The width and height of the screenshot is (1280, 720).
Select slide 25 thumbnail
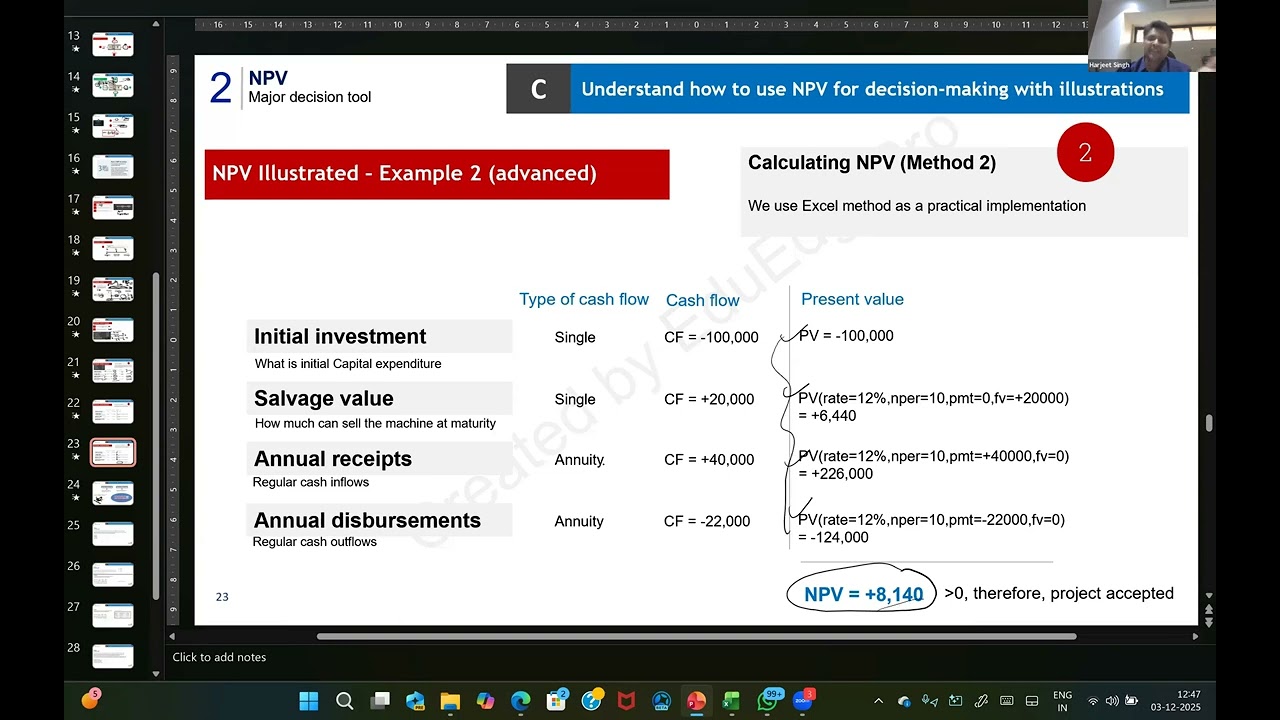click(x=113, y=534)
